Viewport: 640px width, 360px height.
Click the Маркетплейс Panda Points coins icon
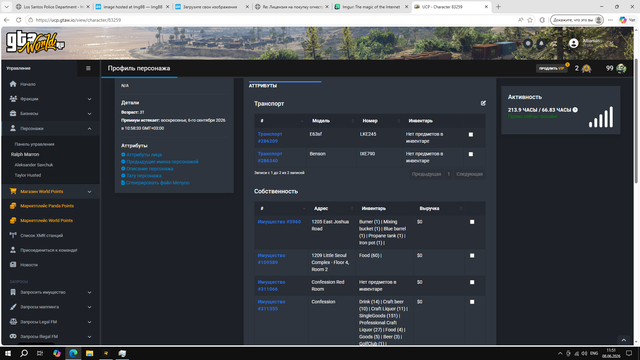point(13,206)
